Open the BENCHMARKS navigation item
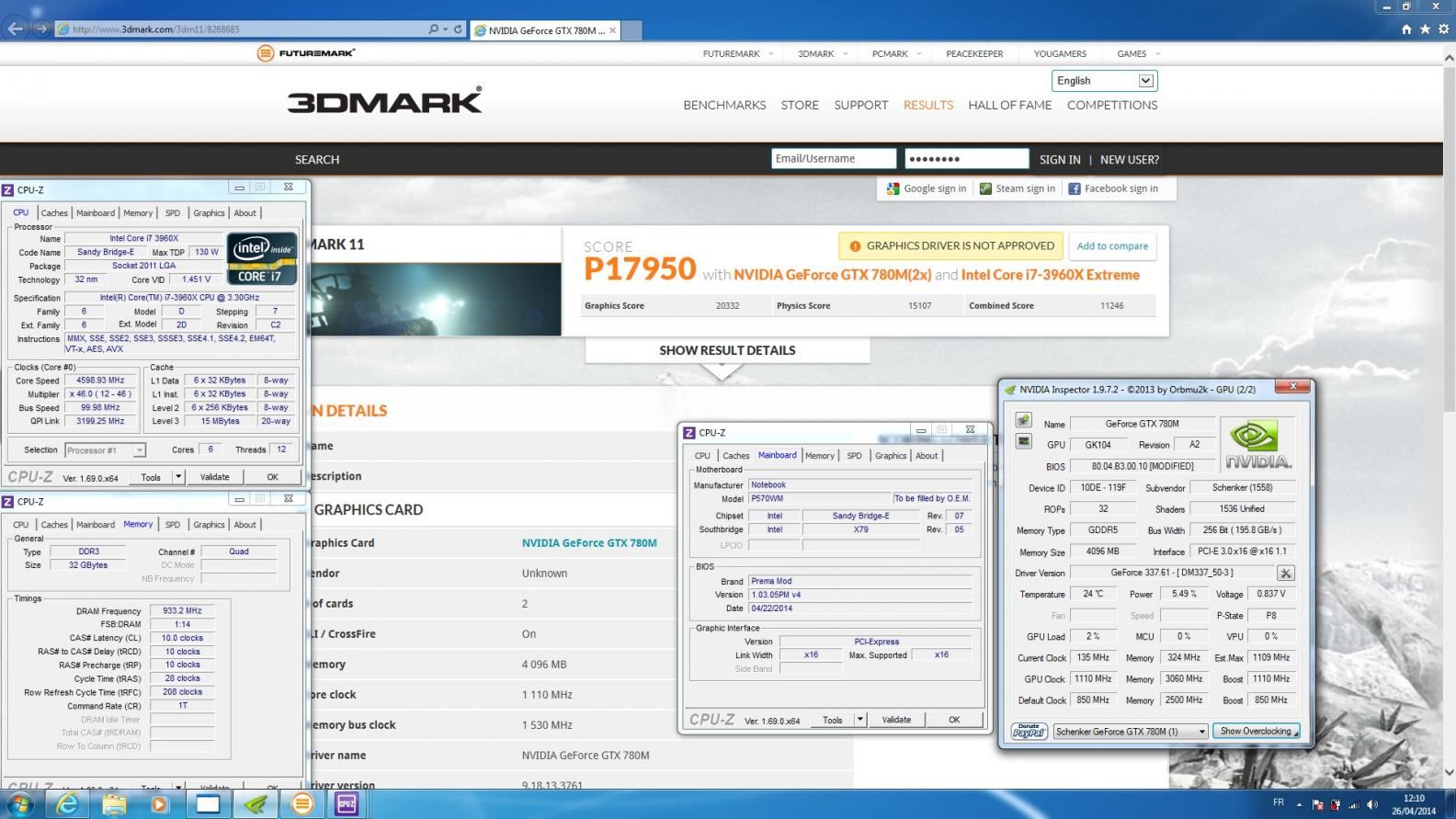The width and height of the screenshot is (1456, 819). point(724,105)
